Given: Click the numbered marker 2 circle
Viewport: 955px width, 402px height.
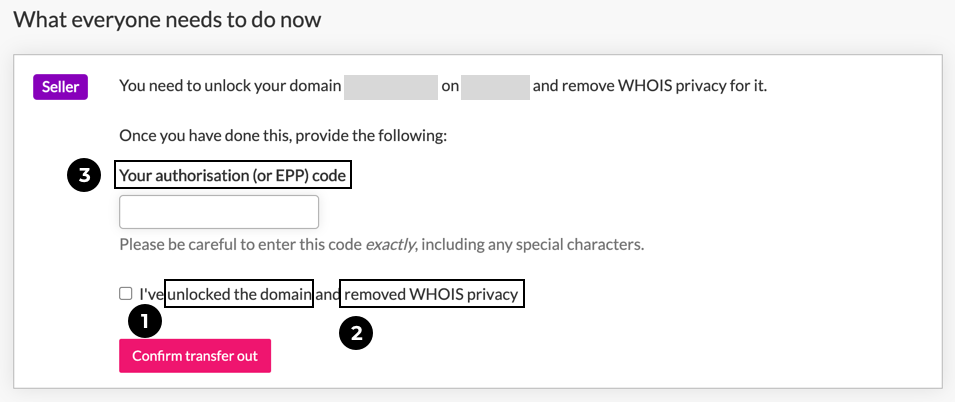Looking at the screenshot, I should (x=356, y=333).
